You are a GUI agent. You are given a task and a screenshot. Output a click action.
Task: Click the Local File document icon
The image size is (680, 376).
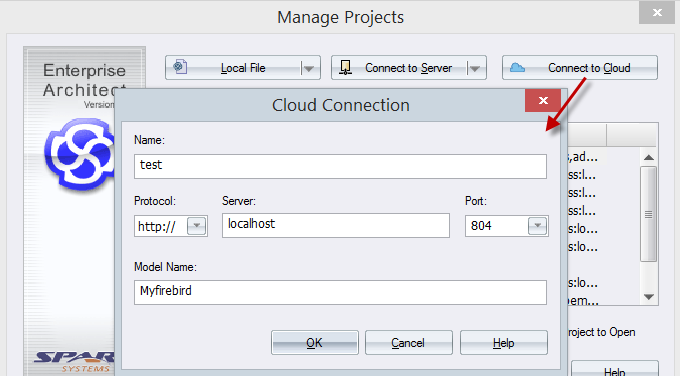click(x=180, y=67)
